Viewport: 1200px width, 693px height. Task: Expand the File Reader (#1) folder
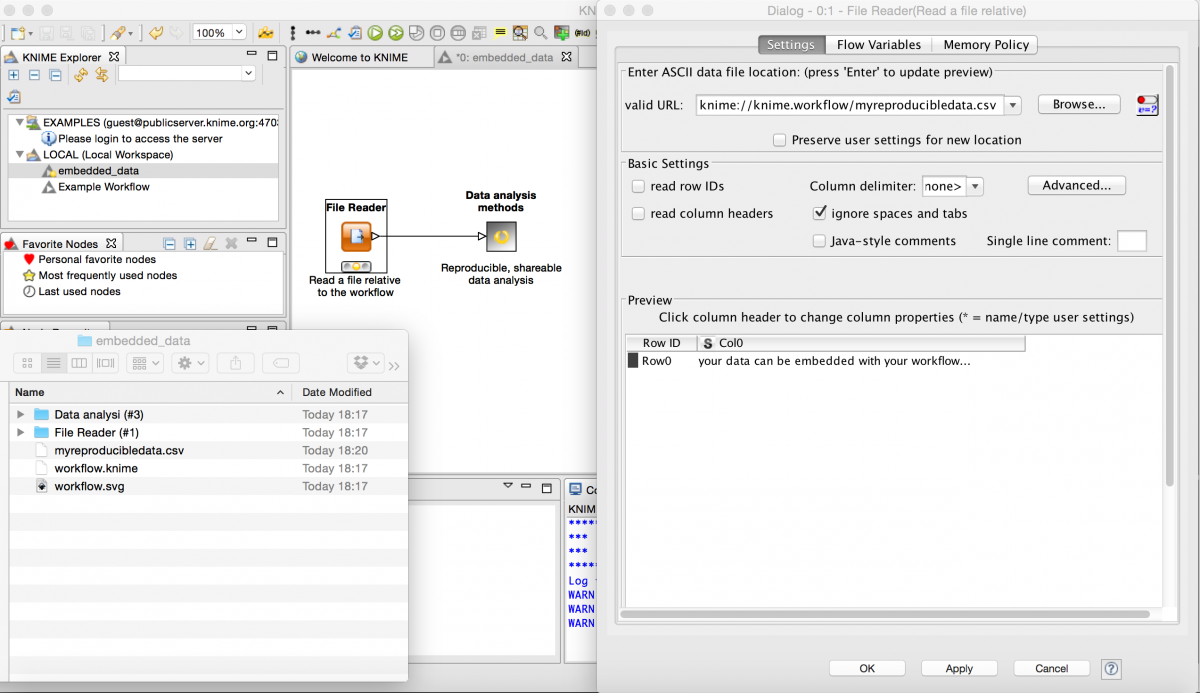tap(20, 432)
